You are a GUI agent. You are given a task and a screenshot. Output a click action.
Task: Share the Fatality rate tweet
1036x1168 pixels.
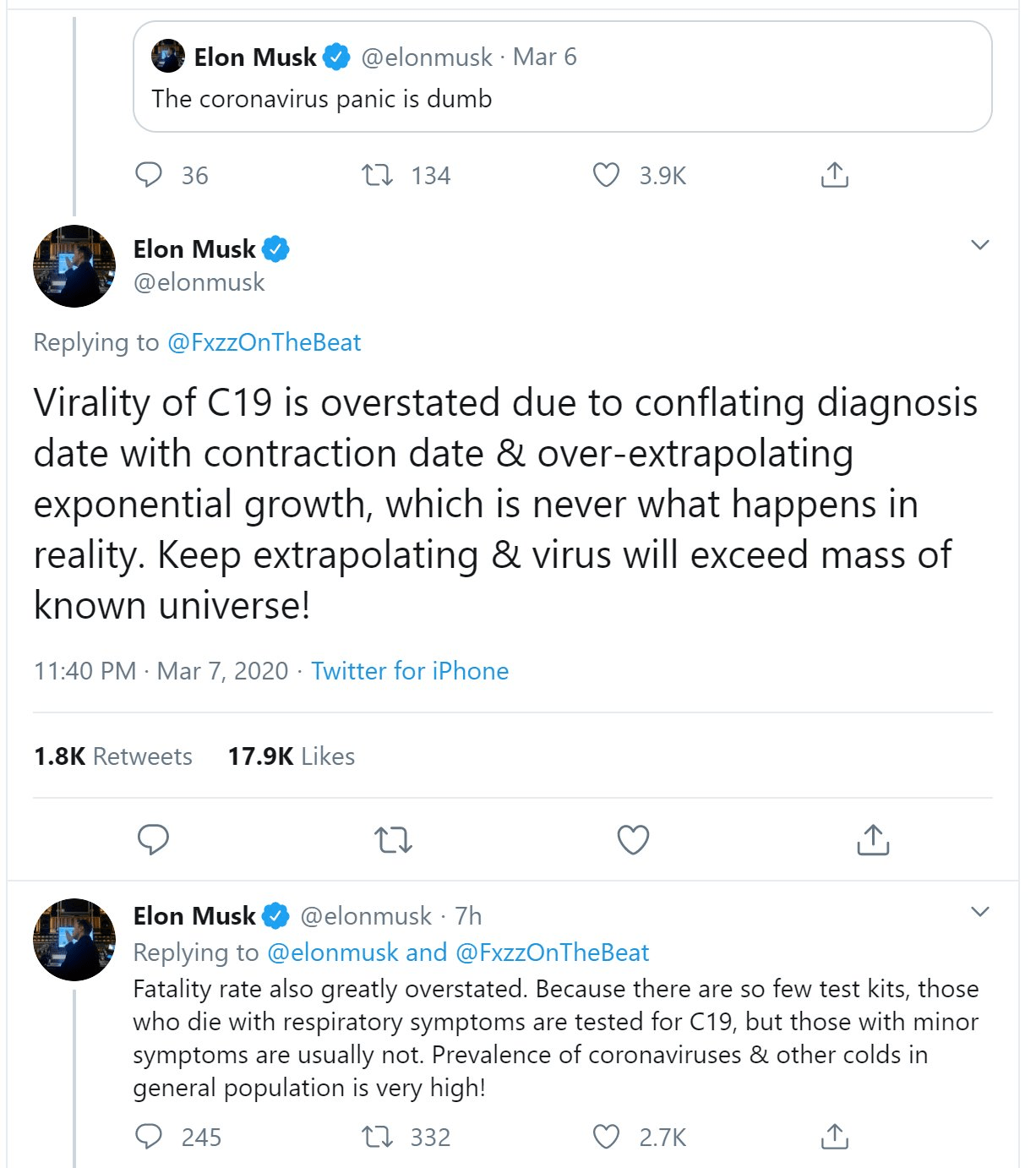pos(834,1137)
